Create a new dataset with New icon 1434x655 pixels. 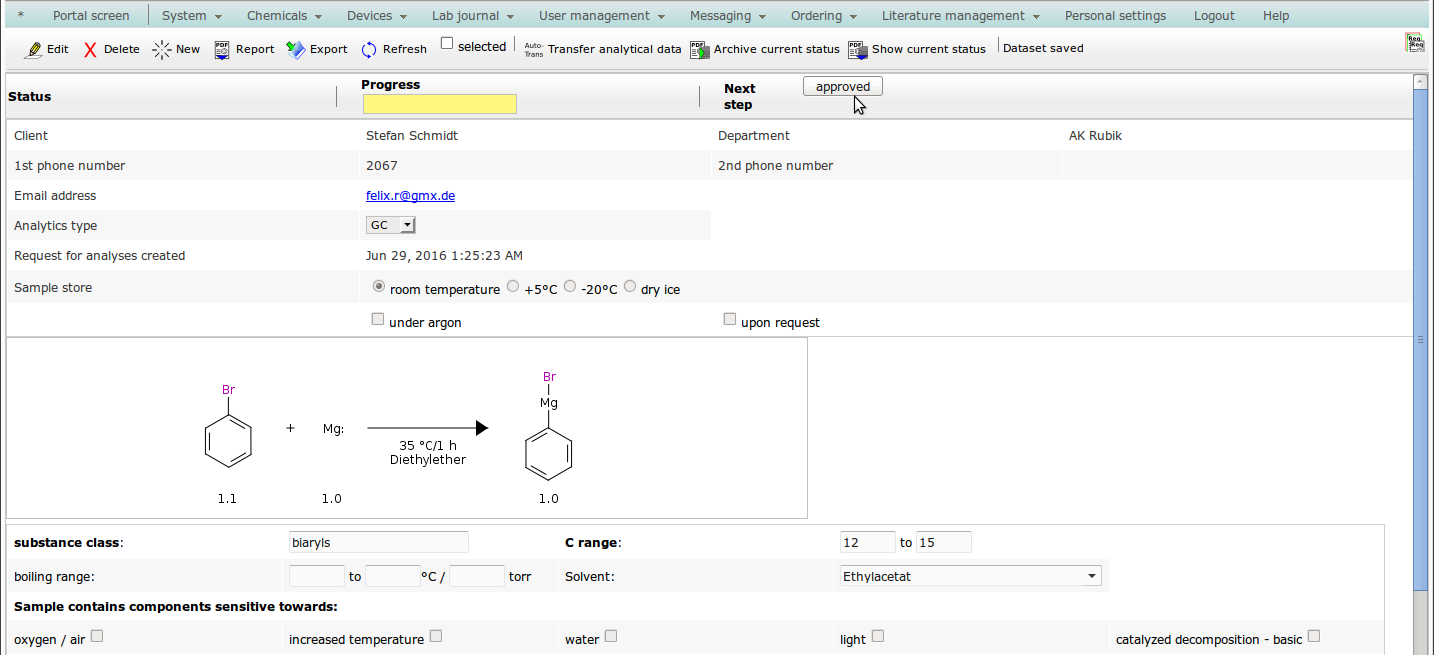(x=162, y=49)
